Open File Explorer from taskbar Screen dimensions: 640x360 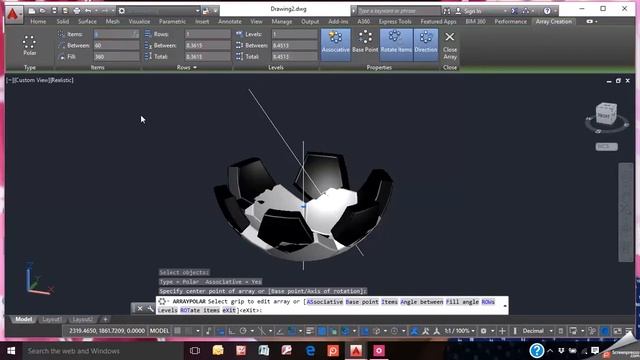(x=218, y=351)
